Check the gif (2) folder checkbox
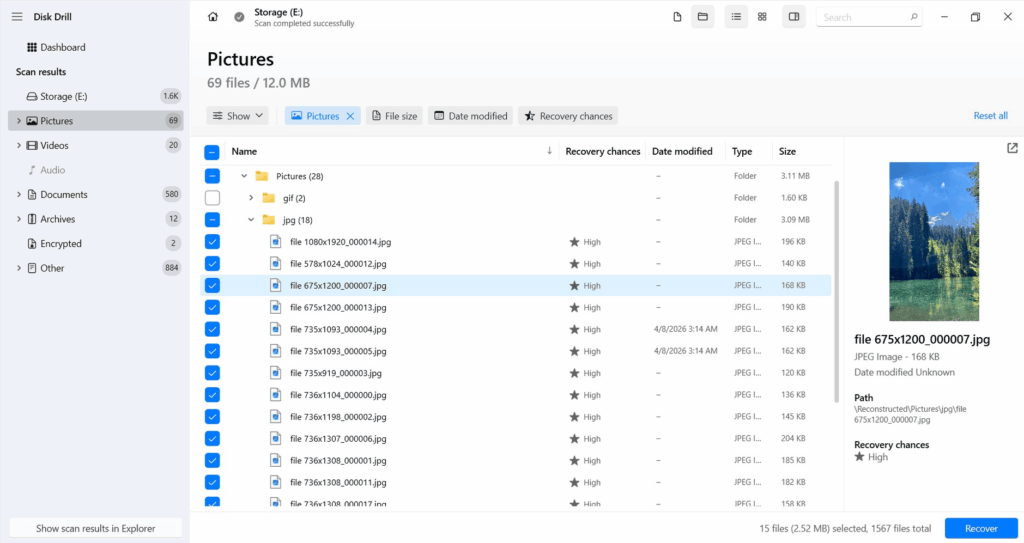The image size is (1024, 543). click(212, 198)
